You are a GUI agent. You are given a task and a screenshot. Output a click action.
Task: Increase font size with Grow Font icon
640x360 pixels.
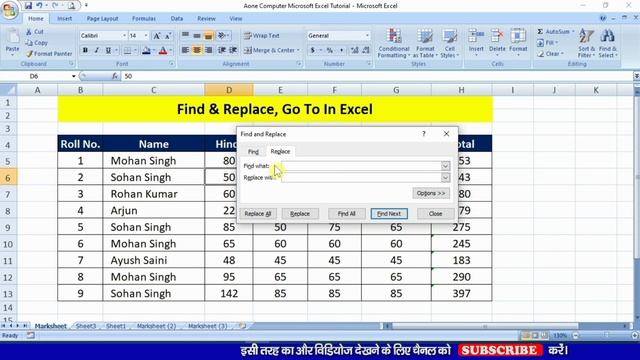coord(157,36)
